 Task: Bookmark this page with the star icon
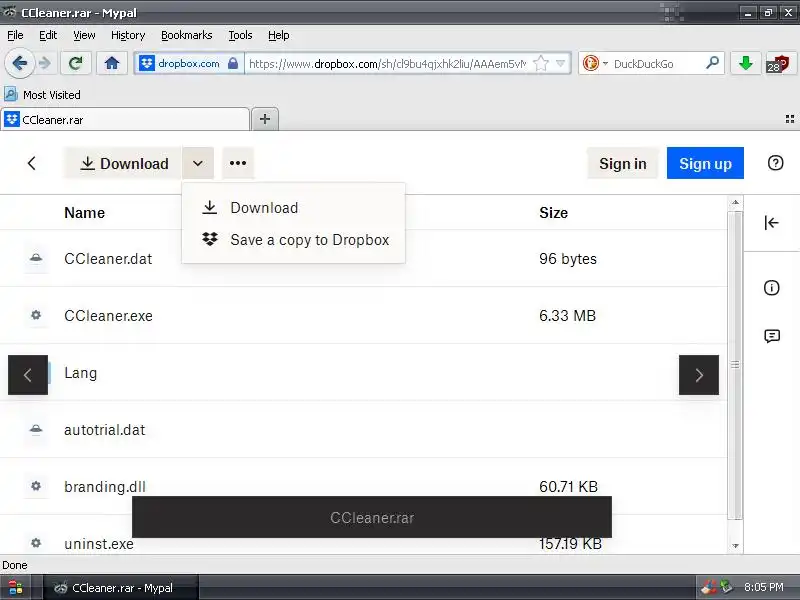(540, 64)
